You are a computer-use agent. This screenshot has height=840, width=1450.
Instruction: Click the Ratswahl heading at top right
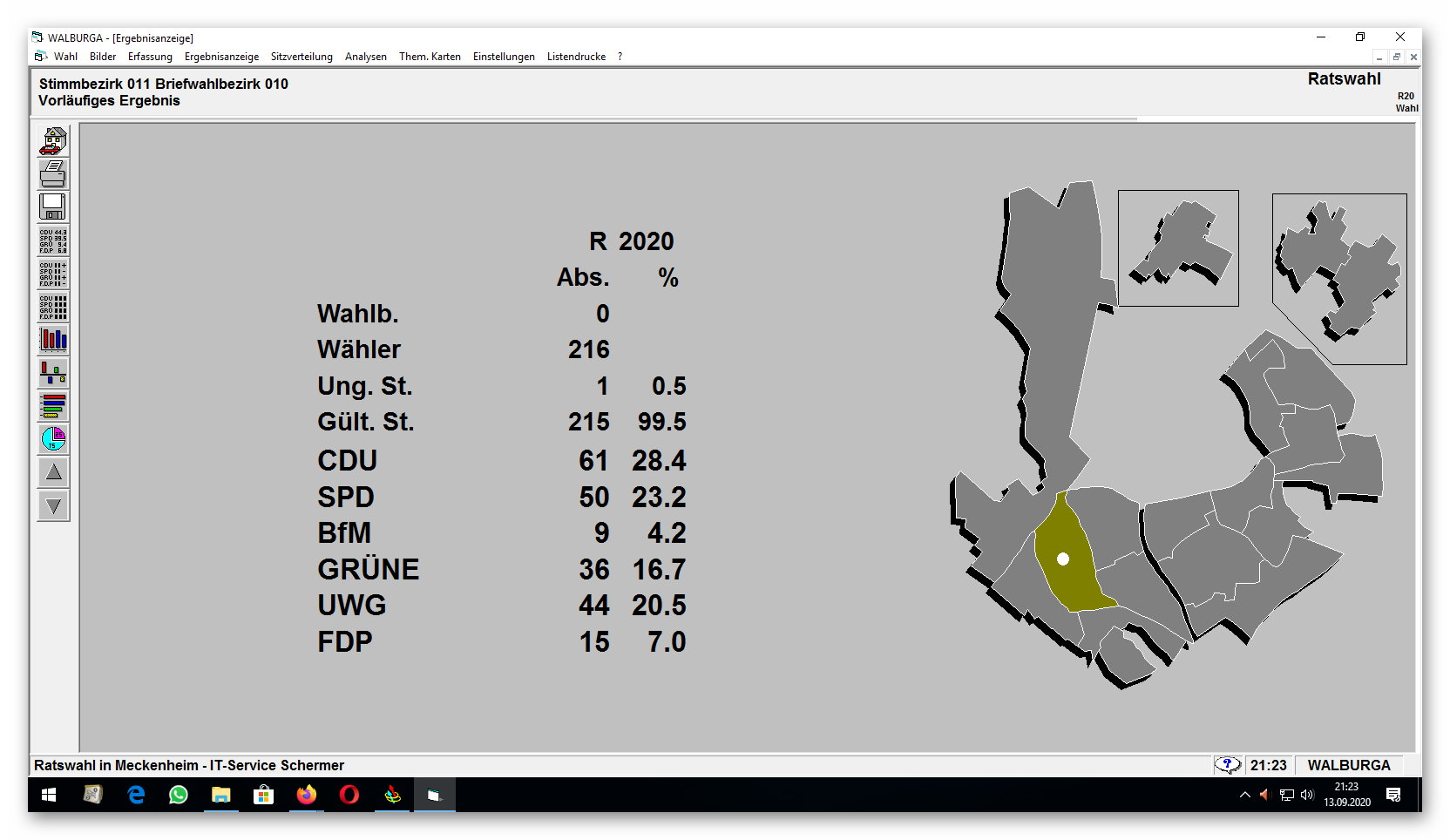coord(1344,79)
